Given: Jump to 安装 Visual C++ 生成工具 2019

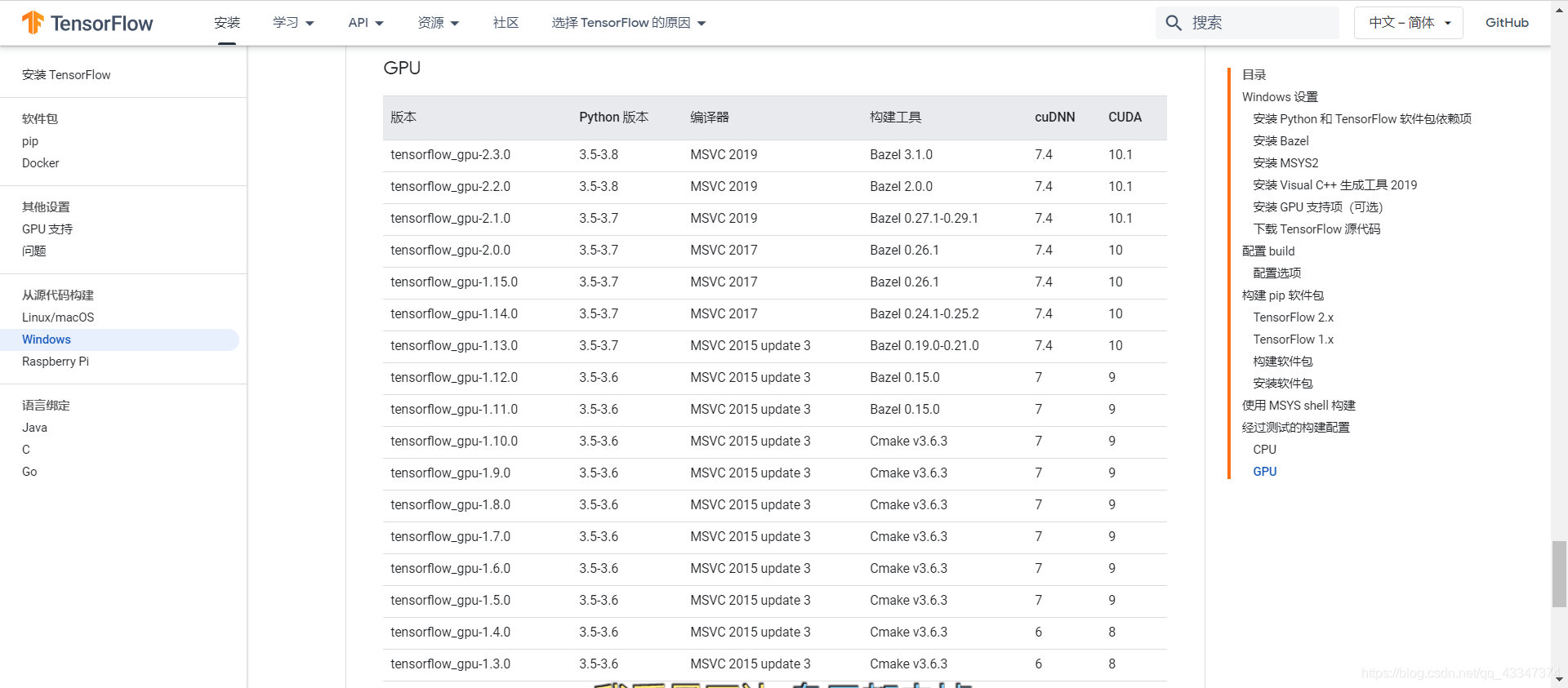Looking at the screenshot, I should pyautogui.click(x=1335, y=185).
